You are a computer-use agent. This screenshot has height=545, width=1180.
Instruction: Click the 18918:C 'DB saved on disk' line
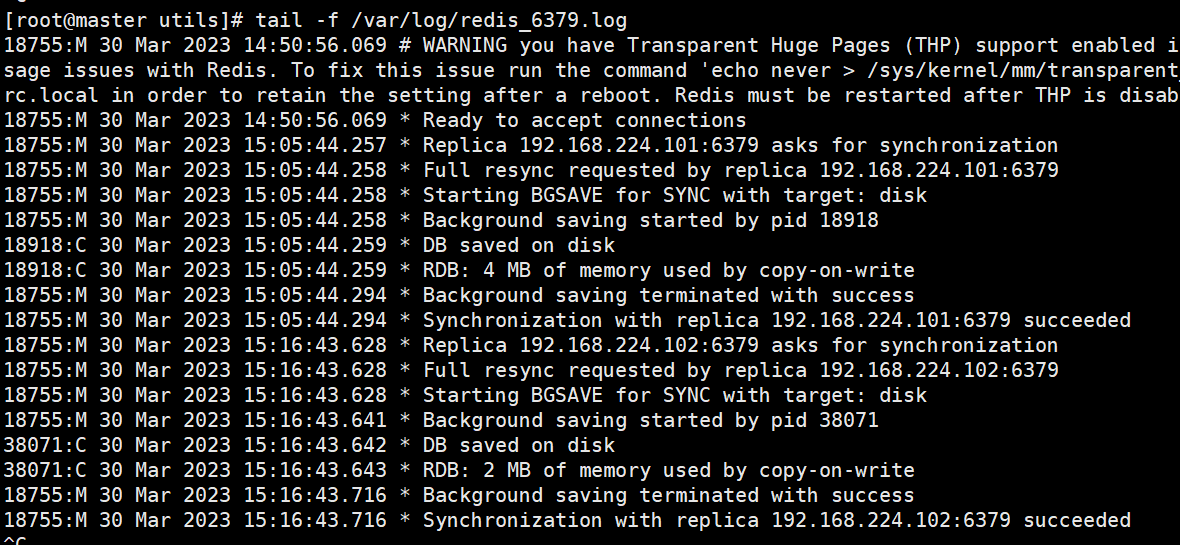click(x=519, y=245)
